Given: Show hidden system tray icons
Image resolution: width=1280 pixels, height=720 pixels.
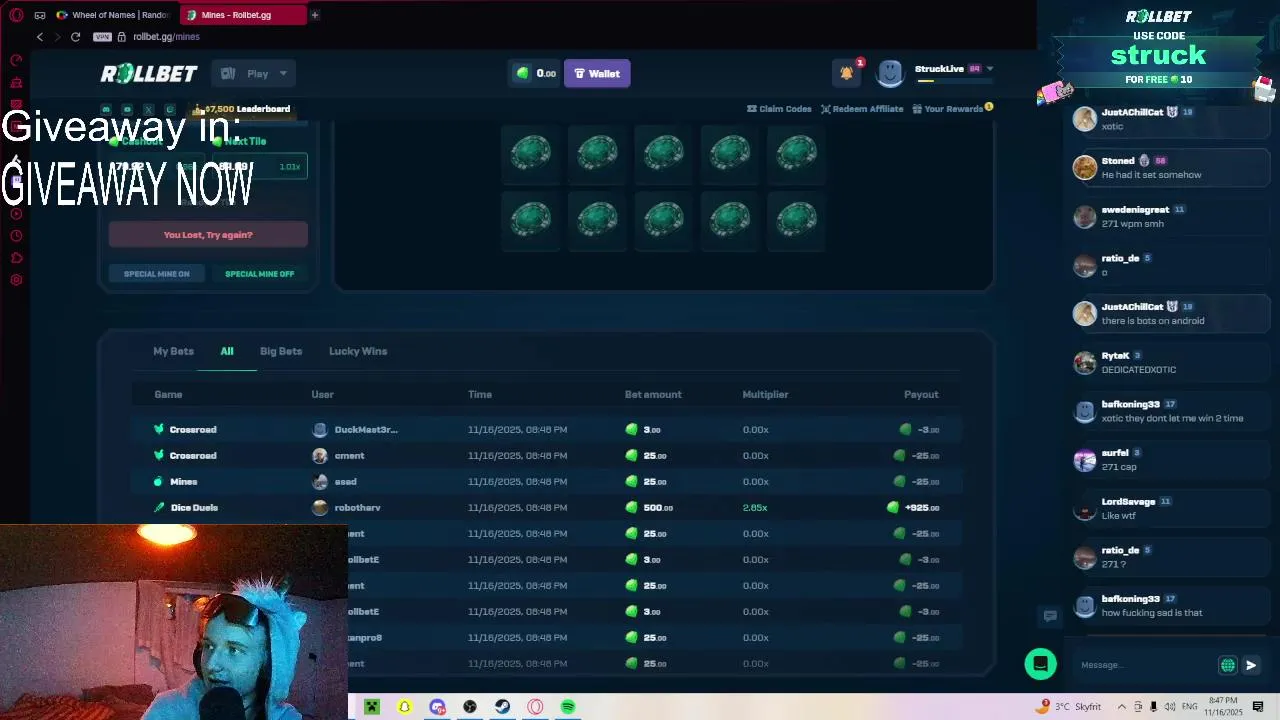Looking at the screenshot, I should pos(1121,707).
